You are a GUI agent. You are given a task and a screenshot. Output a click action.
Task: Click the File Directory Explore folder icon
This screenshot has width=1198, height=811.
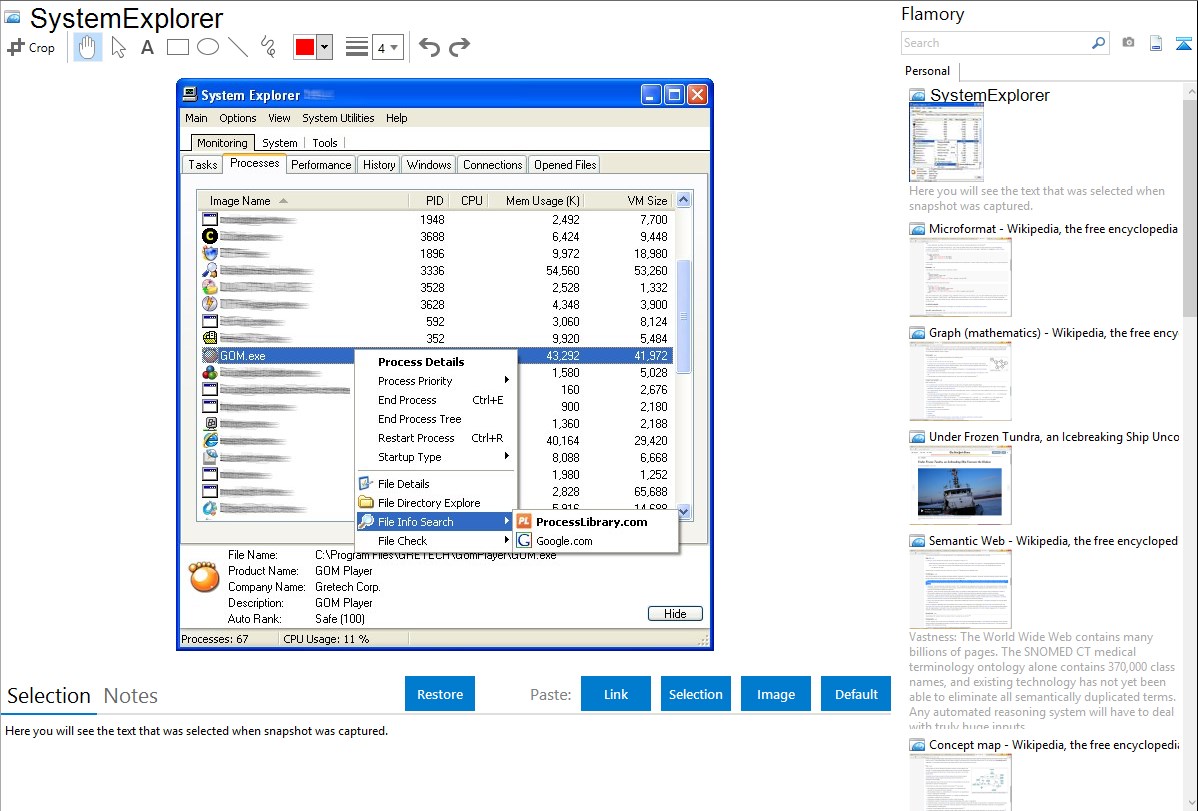pos(366,502)
